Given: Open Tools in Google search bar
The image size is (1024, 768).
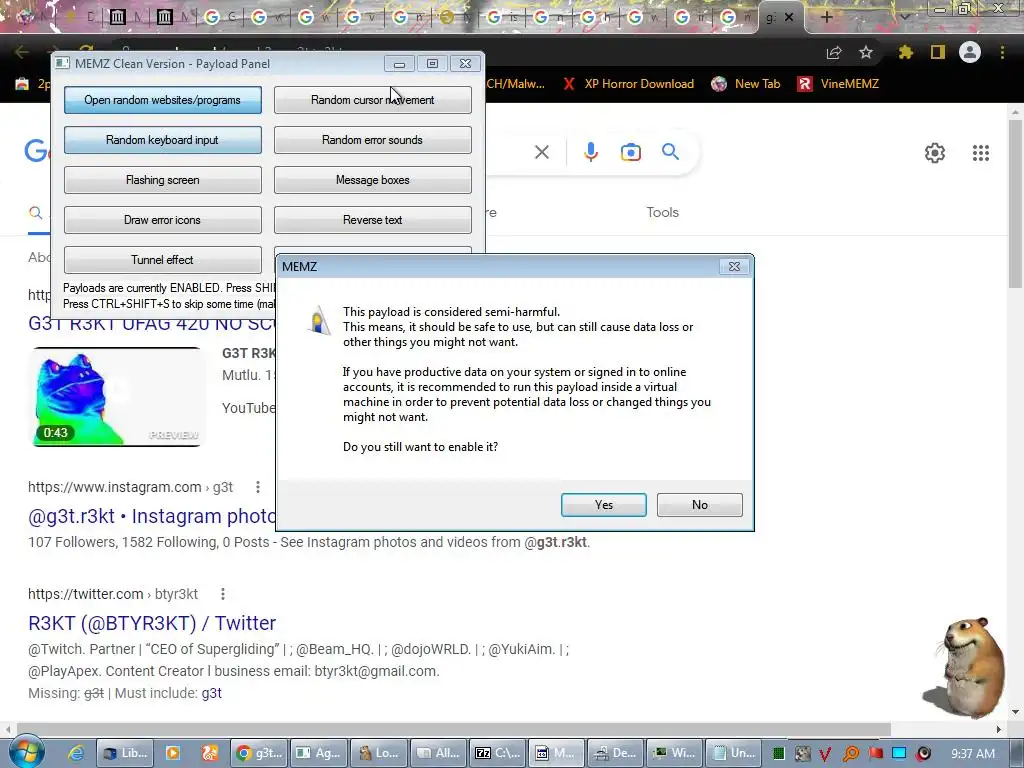Looking at the screenshot, I should coord(662,212).
